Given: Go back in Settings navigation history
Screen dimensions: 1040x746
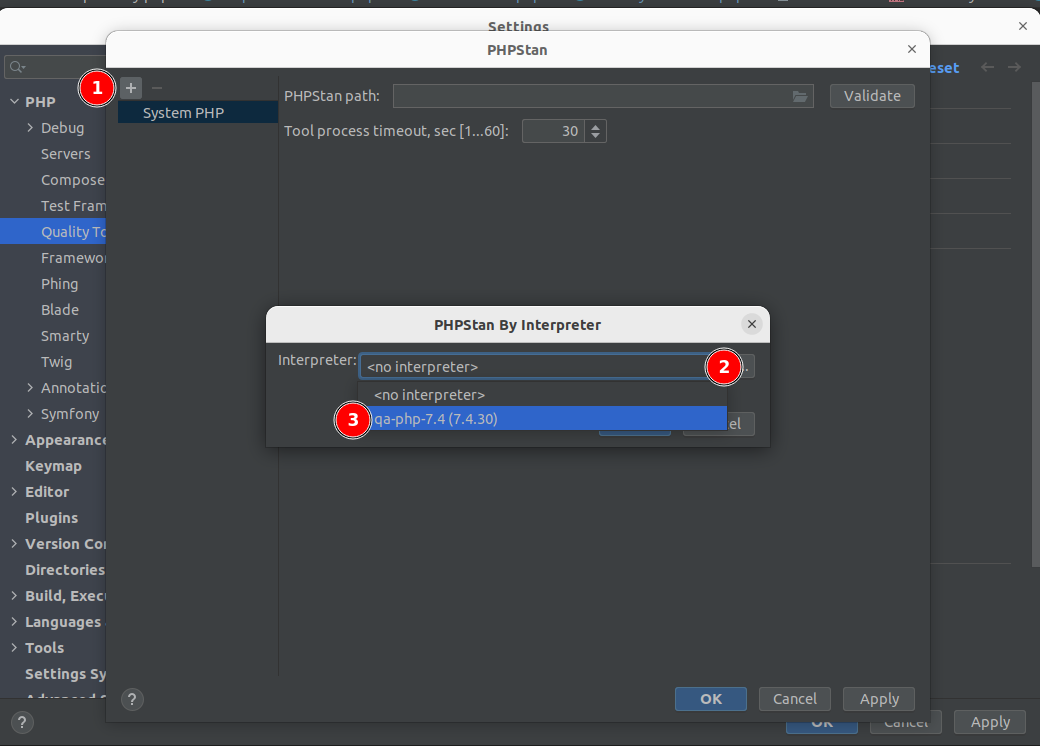Looking at the screenshot, I should click(988, 67).
